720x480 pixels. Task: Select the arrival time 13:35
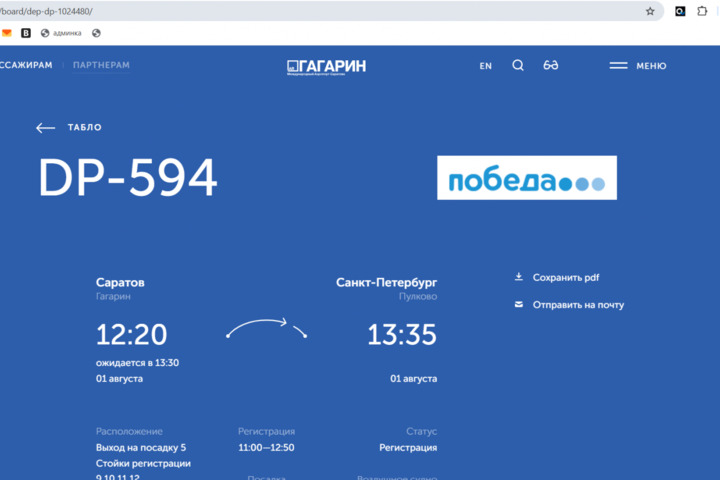[x=402, y=334]
